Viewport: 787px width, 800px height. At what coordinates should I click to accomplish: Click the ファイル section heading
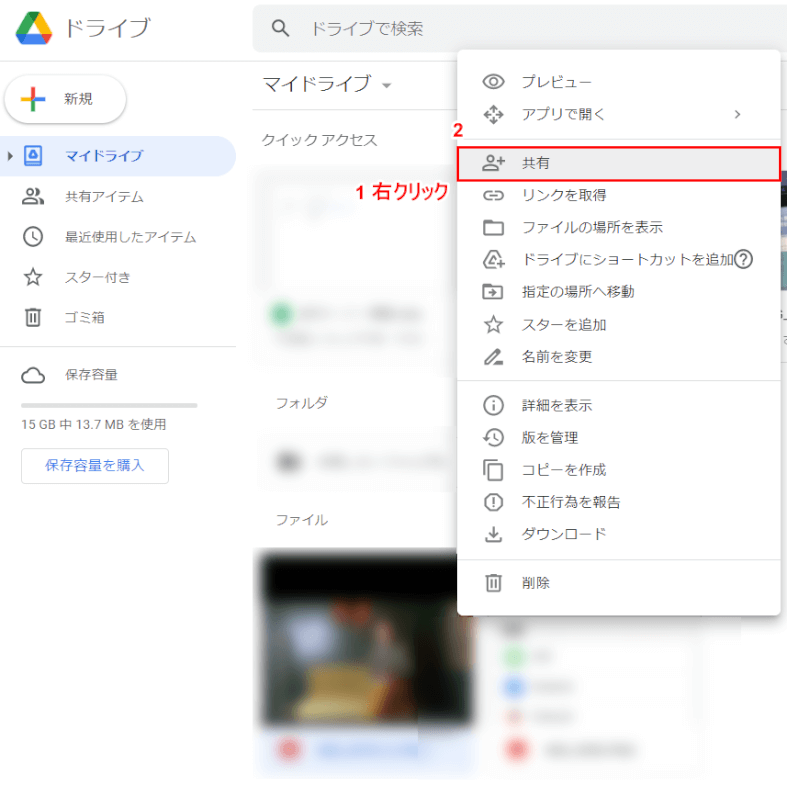pos(302,520)
